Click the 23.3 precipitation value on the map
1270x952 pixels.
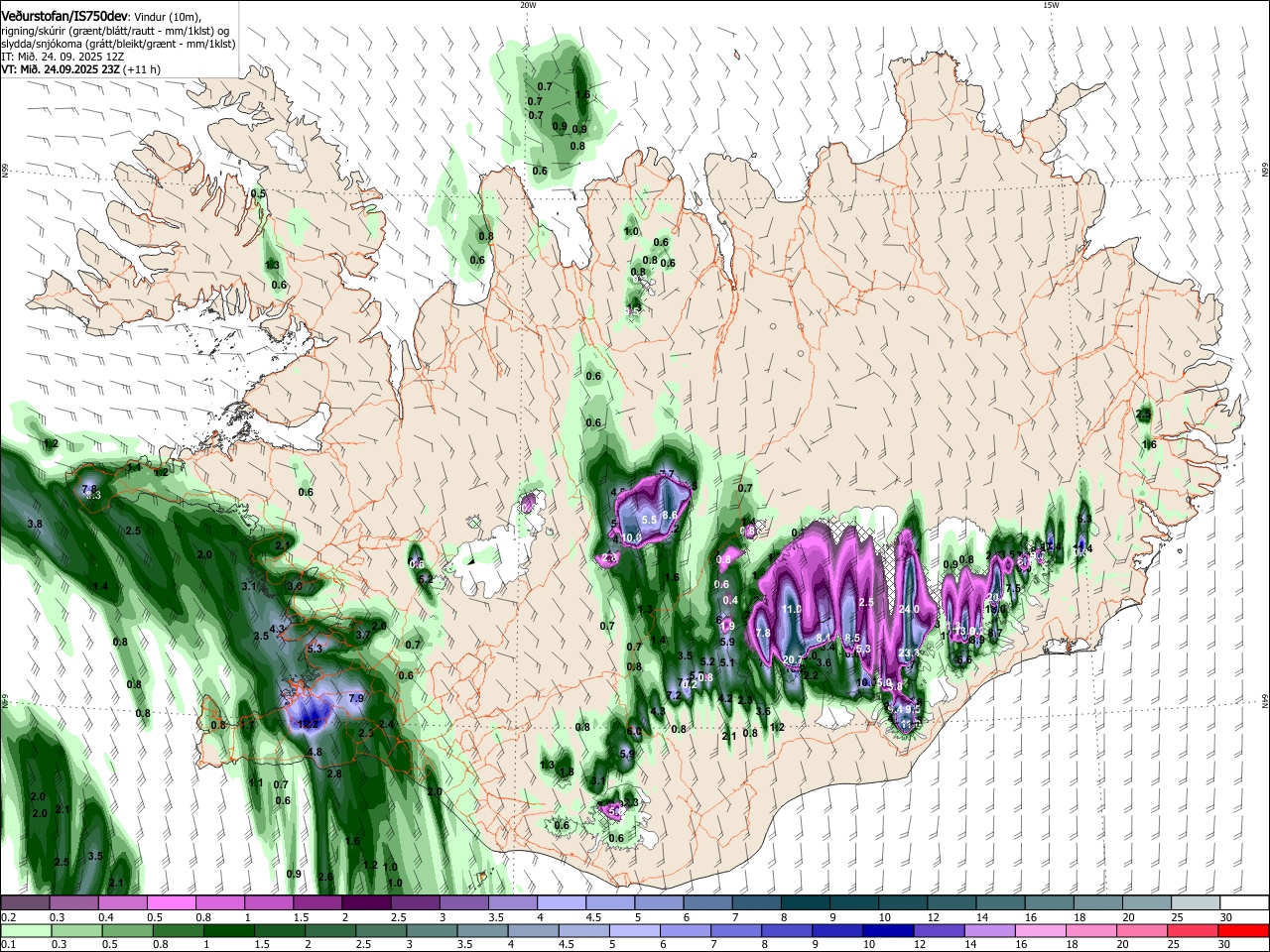click(x=908, y=654)
